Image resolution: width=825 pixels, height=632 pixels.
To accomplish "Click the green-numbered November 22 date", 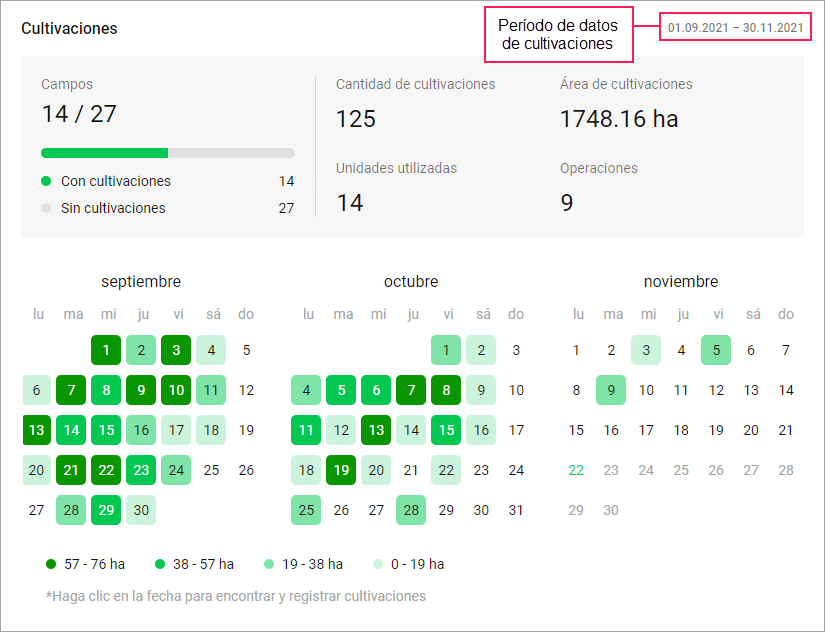I will pyautogui.click(x=577, y=470).
